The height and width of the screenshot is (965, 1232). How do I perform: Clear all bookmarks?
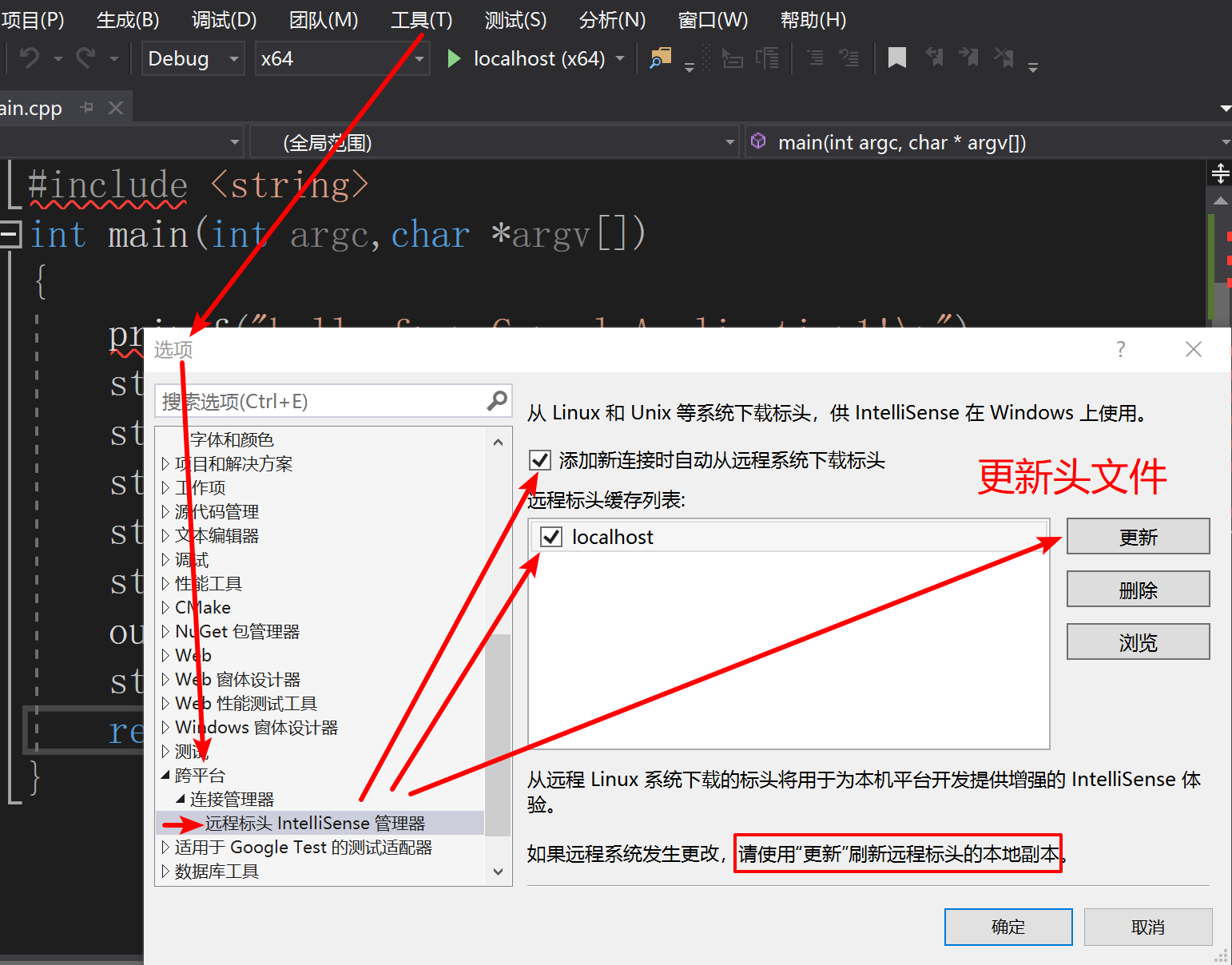(x=1003, y=58)
